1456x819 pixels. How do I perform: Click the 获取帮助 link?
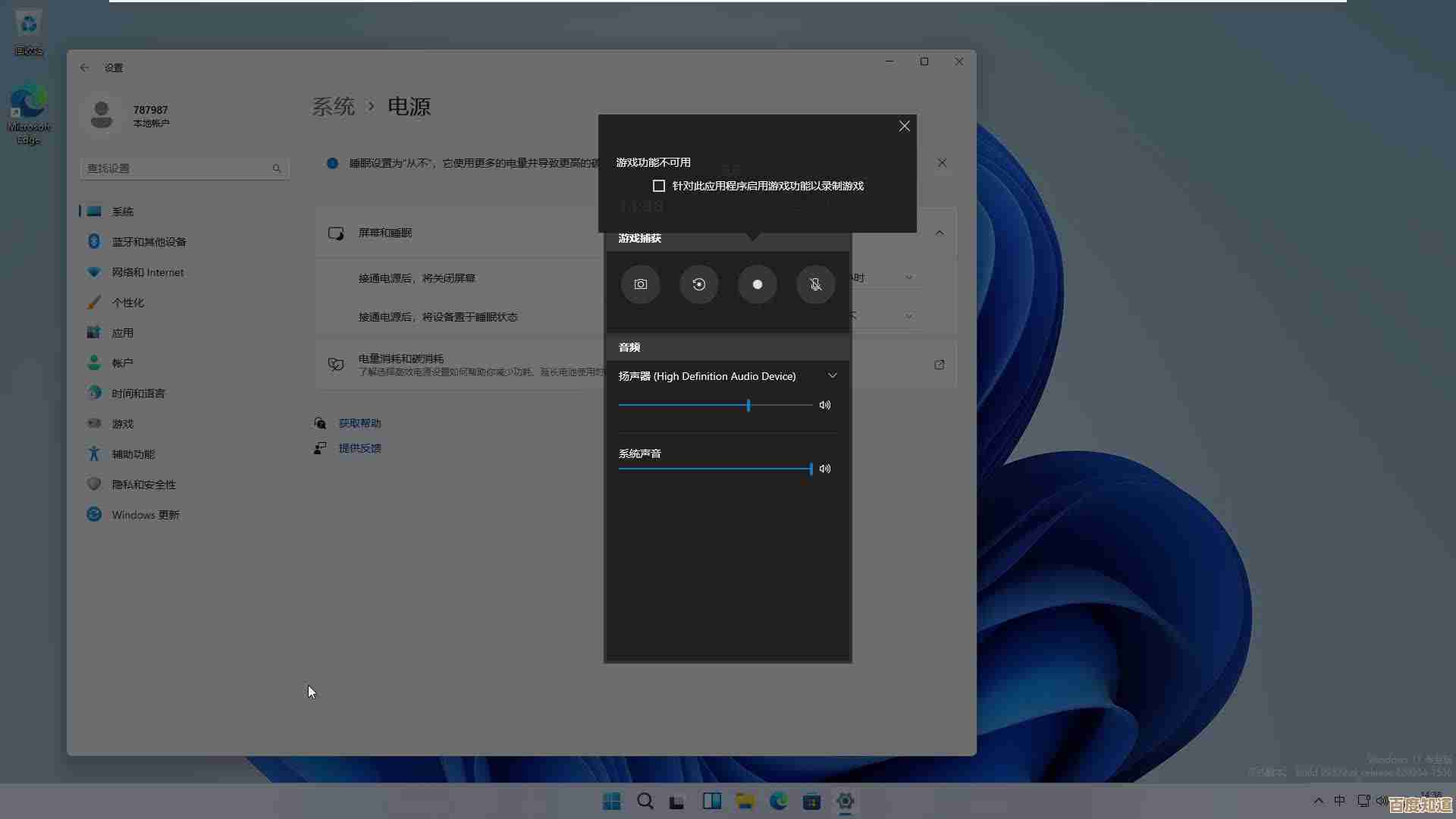tap(359, 423)
